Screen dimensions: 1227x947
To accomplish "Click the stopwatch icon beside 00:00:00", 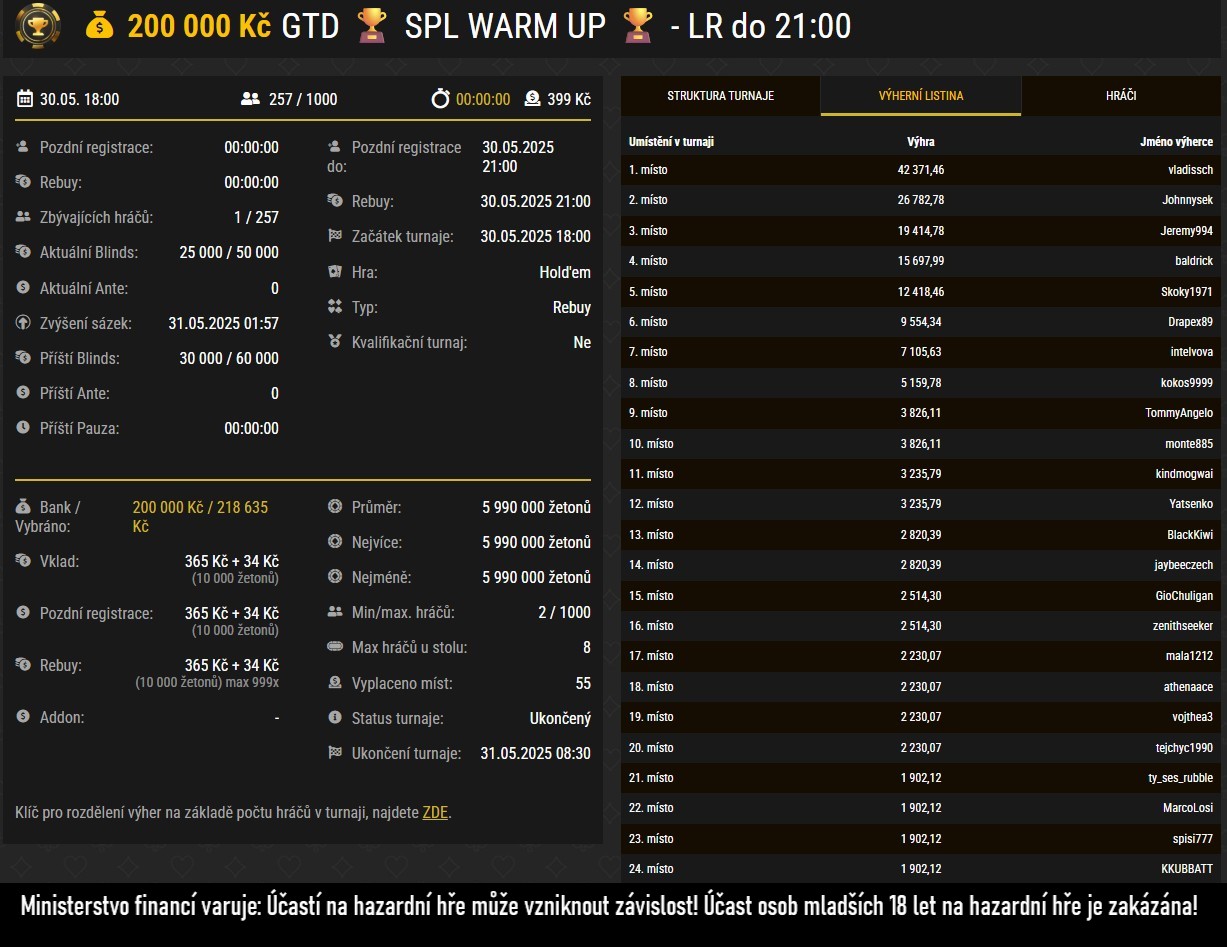I will (440, 99).
